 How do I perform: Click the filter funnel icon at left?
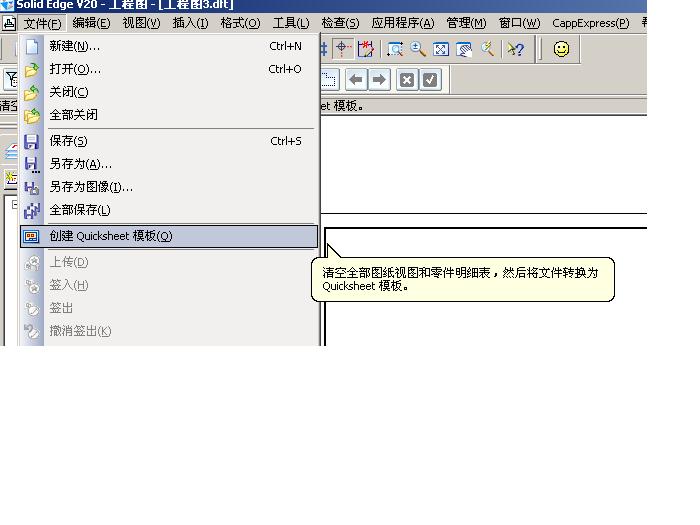pos(11,79)
